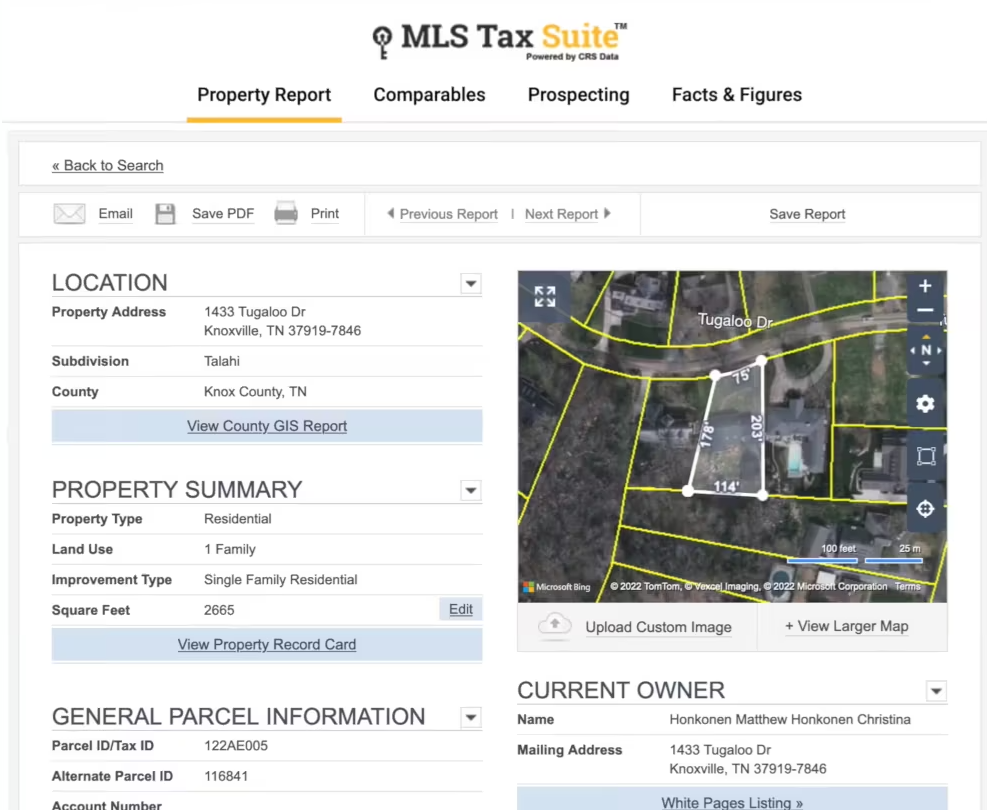Click the Print link

(325, 214)
